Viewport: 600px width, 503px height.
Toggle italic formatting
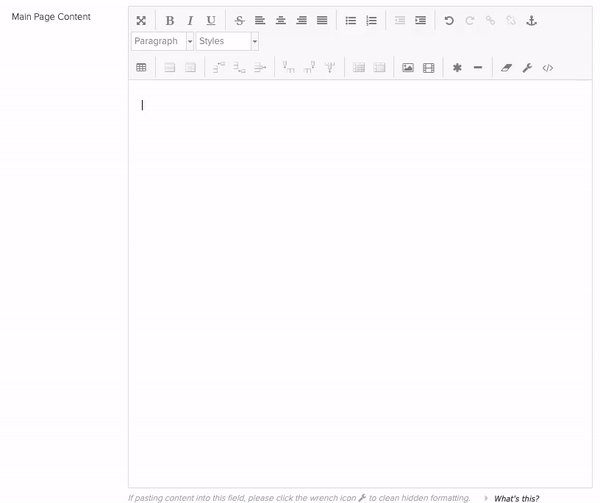[190, 21]
